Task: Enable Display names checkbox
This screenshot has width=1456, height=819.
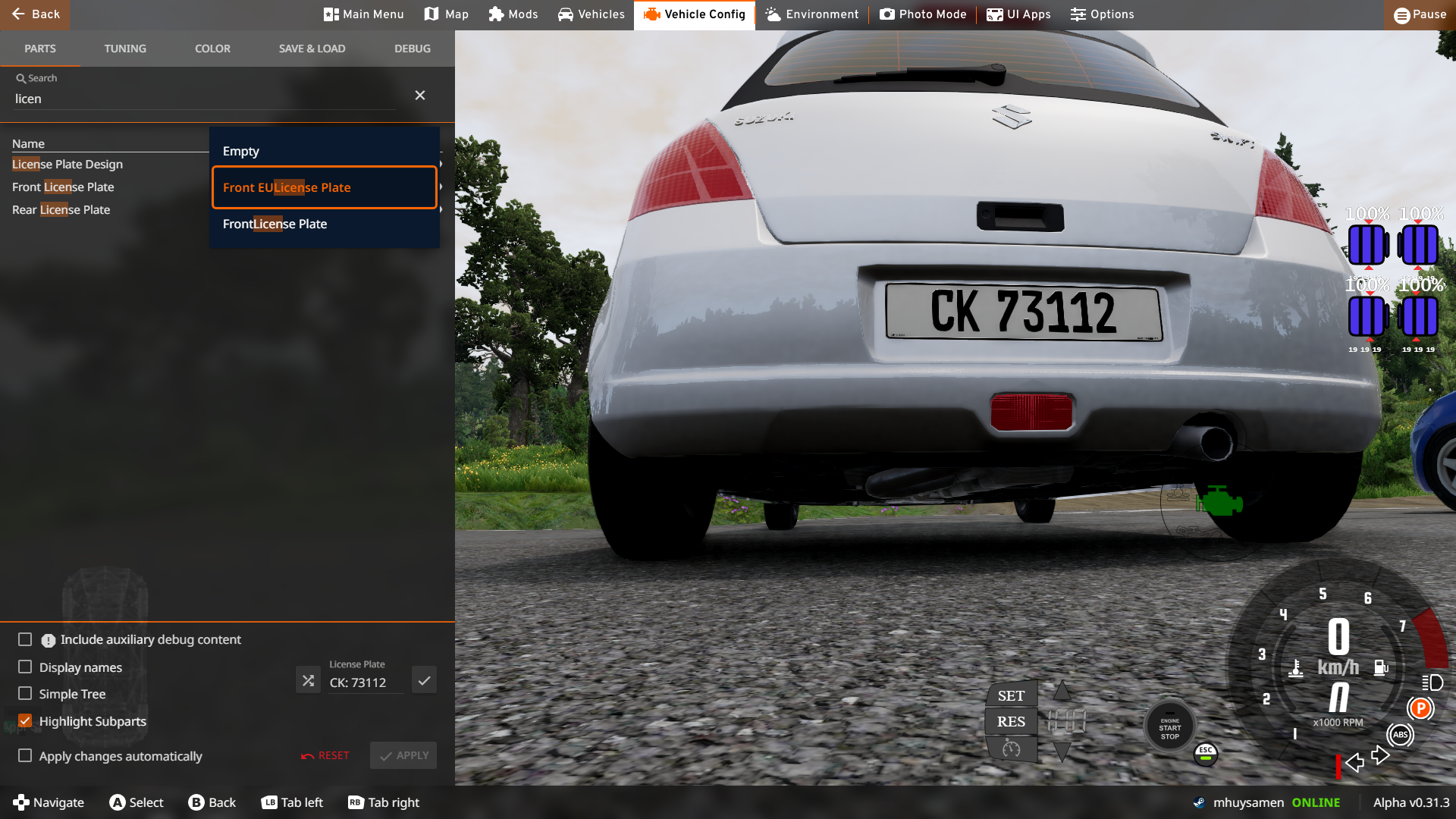Action: click(25, 667)
